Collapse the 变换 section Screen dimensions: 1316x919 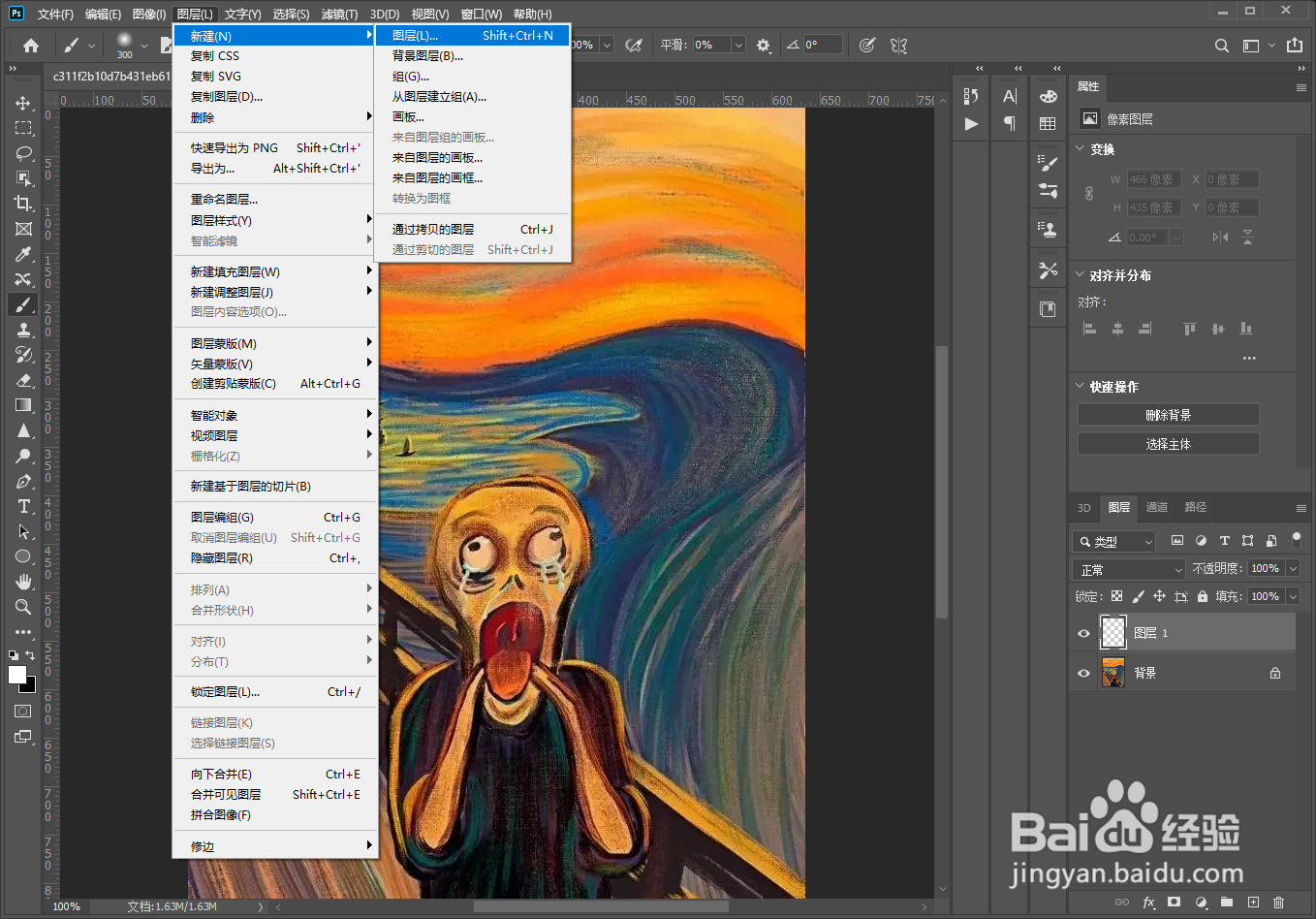tap(1081, 148)
